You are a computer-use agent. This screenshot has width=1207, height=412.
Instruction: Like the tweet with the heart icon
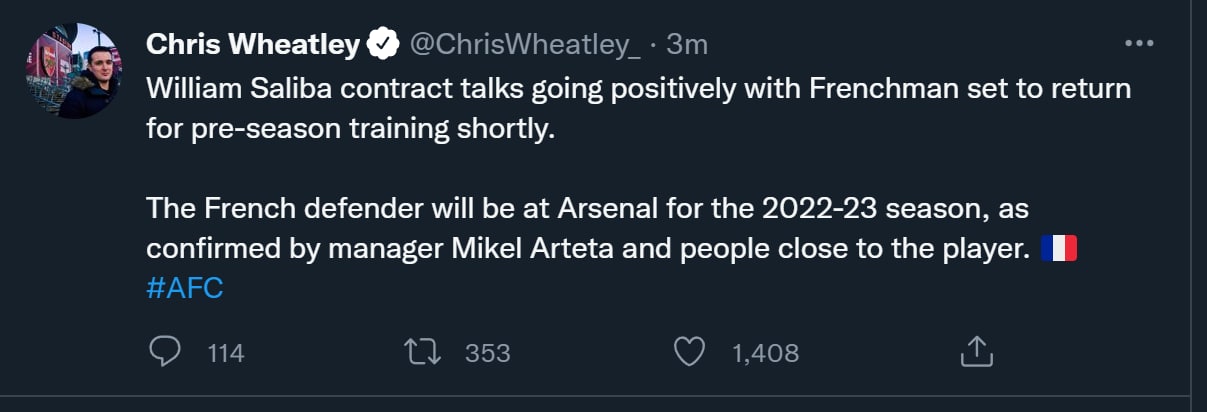[x=690, y=352]
